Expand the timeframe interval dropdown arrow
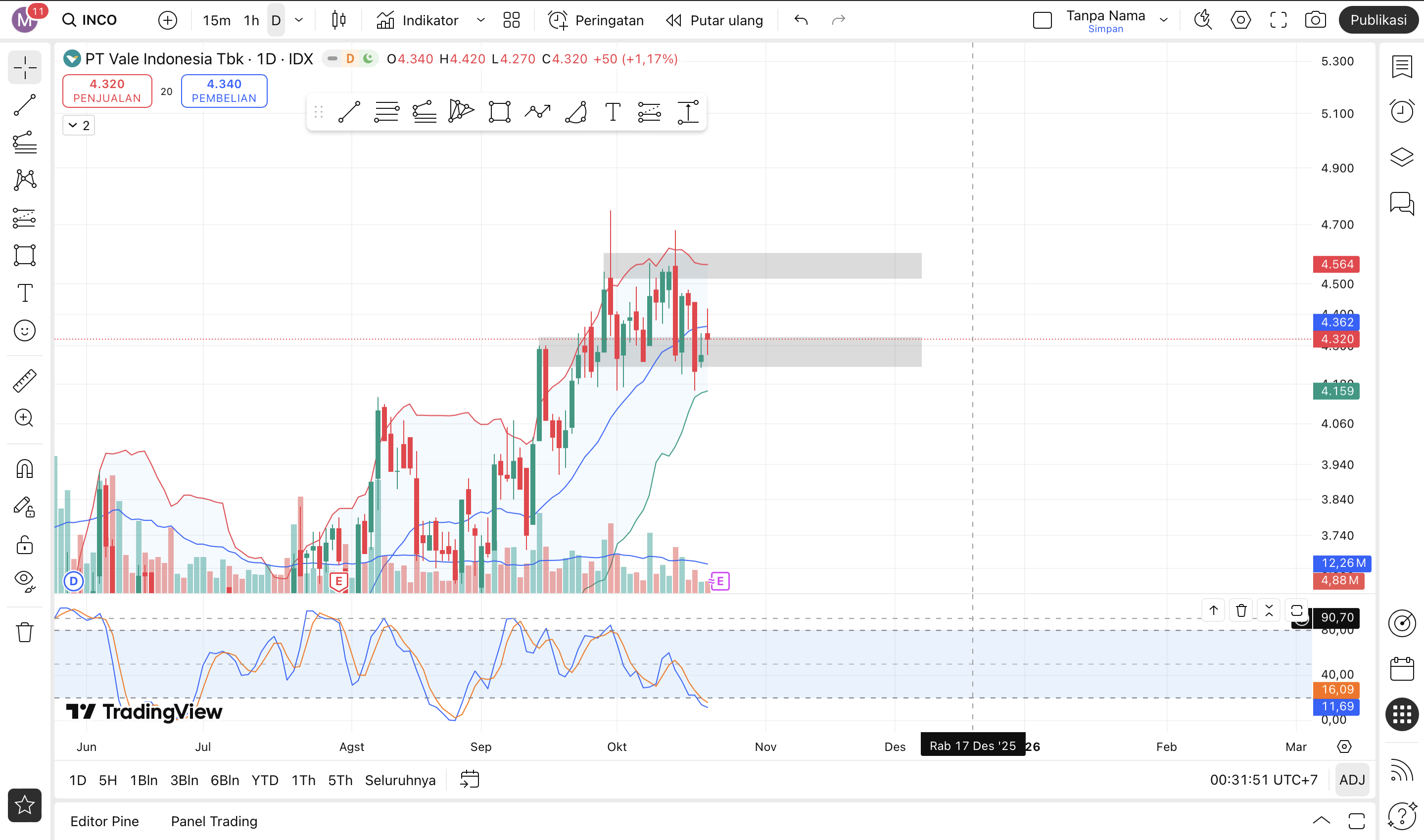This screenshot has height=840, width=1424. (299, 20)
